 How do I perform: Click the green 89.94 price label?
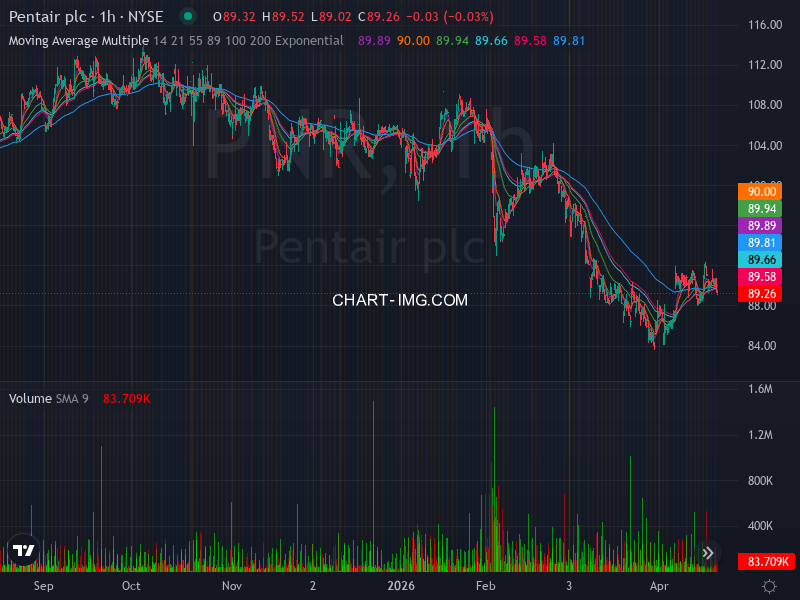(760, 209)
